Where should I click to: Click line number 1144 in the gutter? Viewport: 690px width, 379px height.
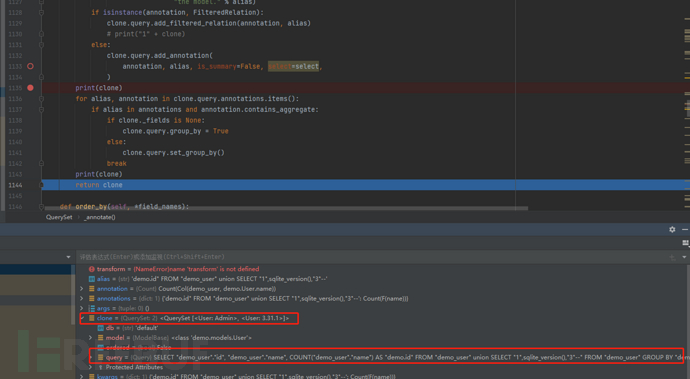point(15,185)
